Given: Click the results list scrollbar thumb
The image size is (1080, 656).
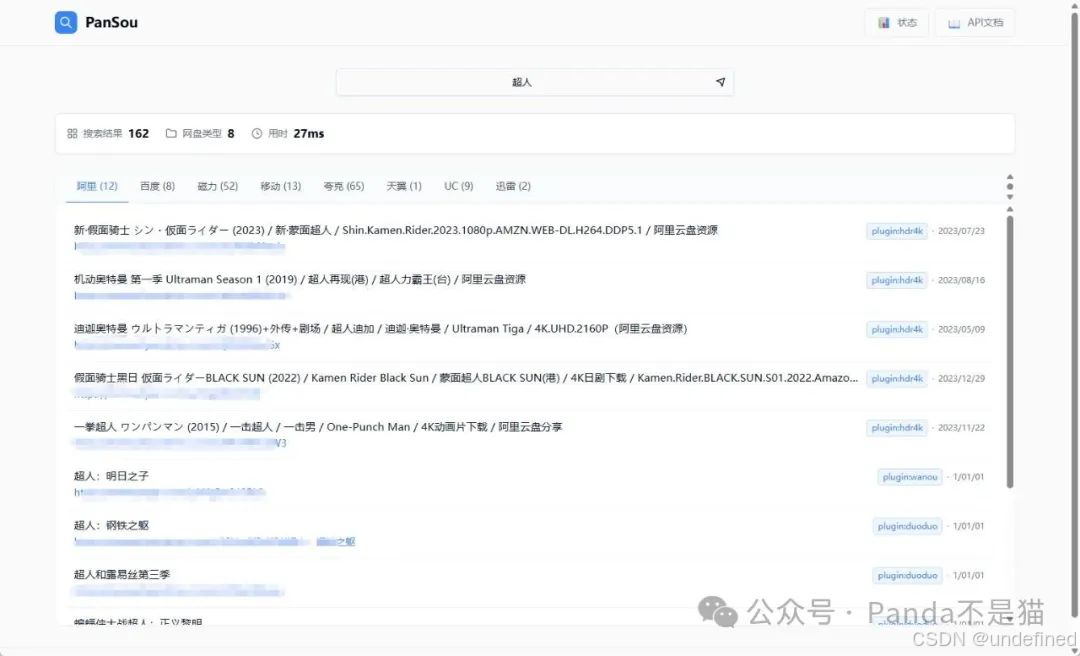Looking at the screenshot, I should pyautogui.click(x=1010, y=351).
